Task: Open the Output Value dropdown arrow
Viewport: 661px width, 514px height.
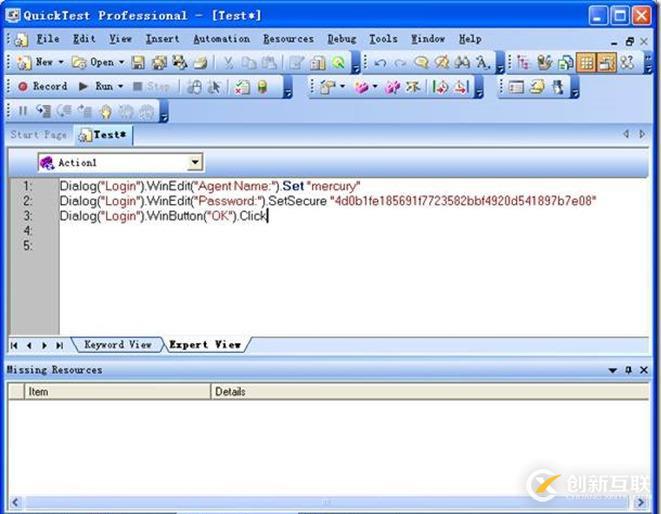Action: [x=375, y=87]
